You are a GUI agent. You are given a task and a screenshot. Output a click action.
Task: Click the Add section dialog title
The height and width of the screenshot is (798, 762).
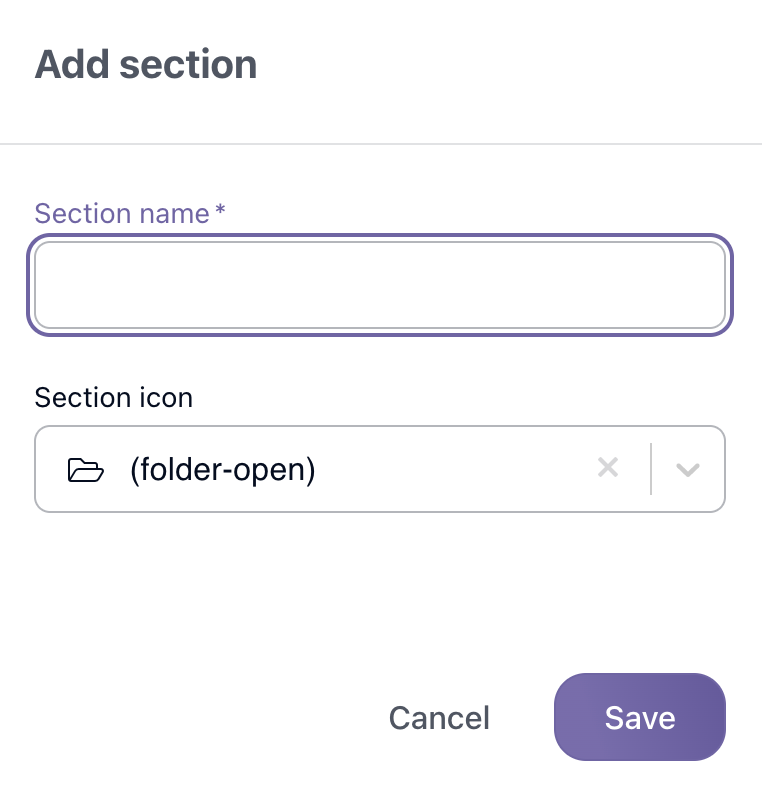tap(146, 65)
